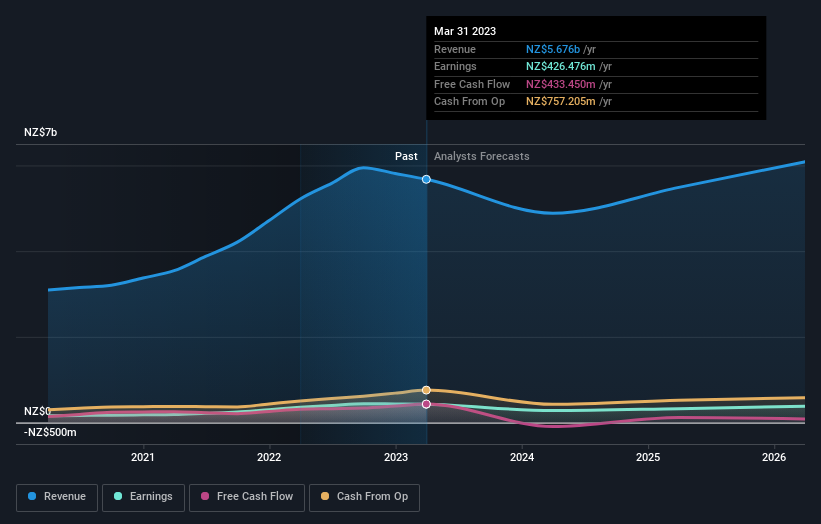This screenshot has width=821, height=524.
Task: Click the -NZ$500m y-axis label
Action: (x=50, y=432)
